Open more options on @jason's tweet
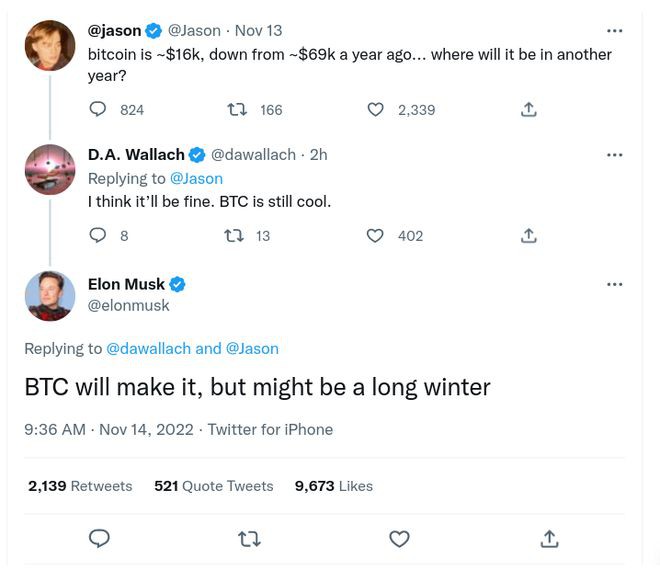This screenshot has width=660, height=570. coord(614,30)
